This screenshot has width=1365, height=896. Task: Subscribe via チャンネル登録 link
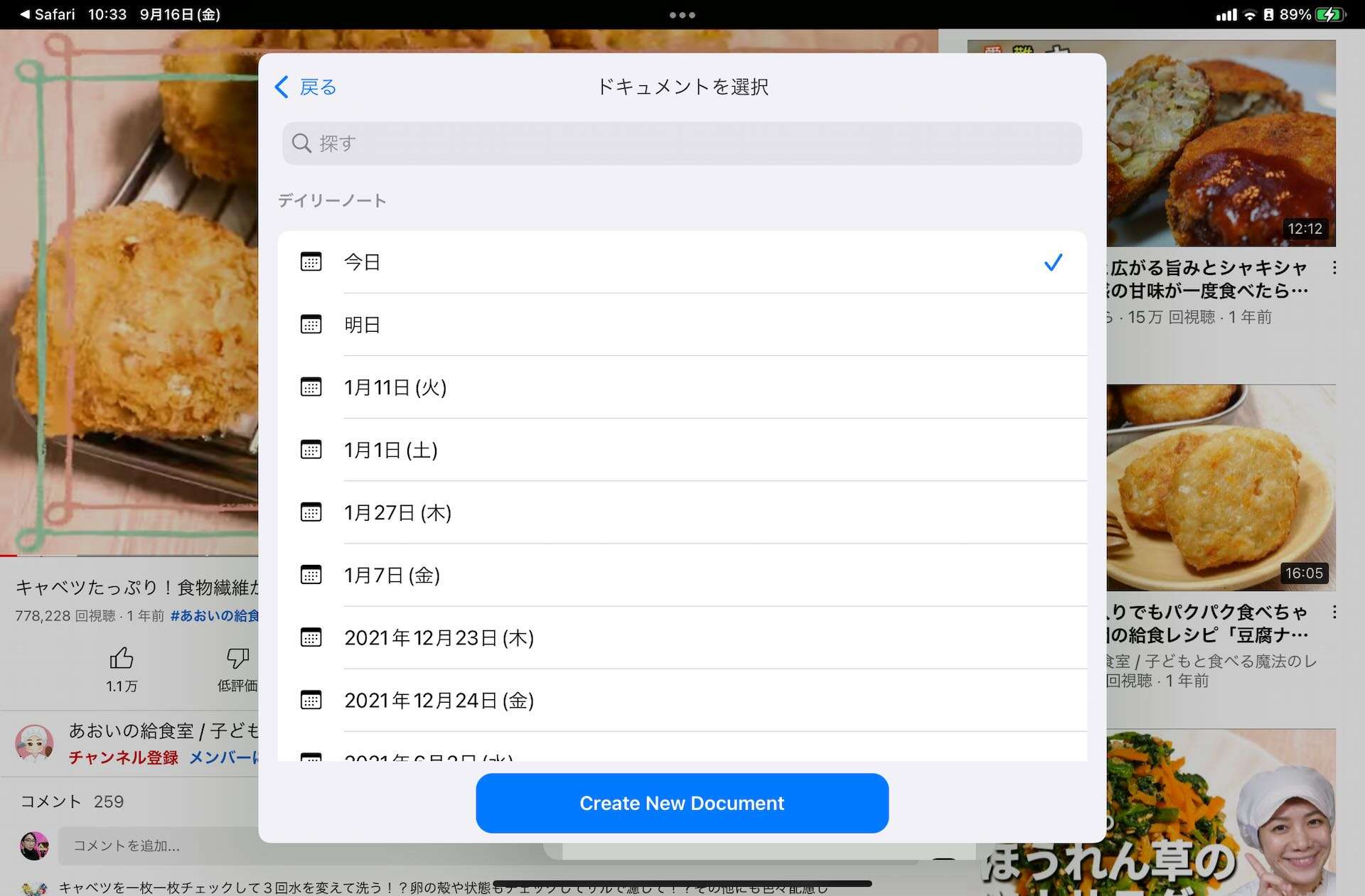click(124, 757)
